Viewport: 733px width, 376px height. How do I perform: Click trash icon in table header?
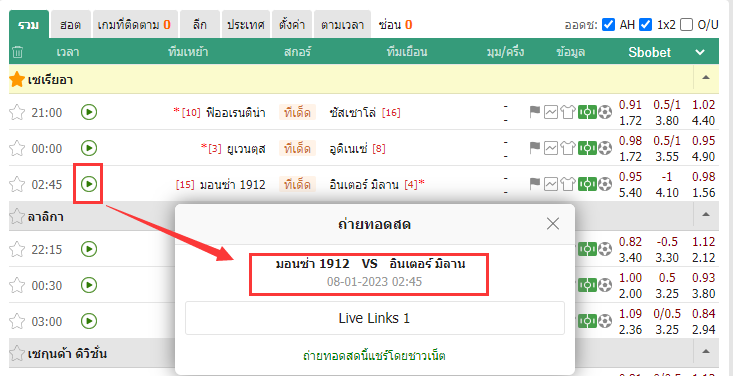pyautogui.click(x=17, y=52)
